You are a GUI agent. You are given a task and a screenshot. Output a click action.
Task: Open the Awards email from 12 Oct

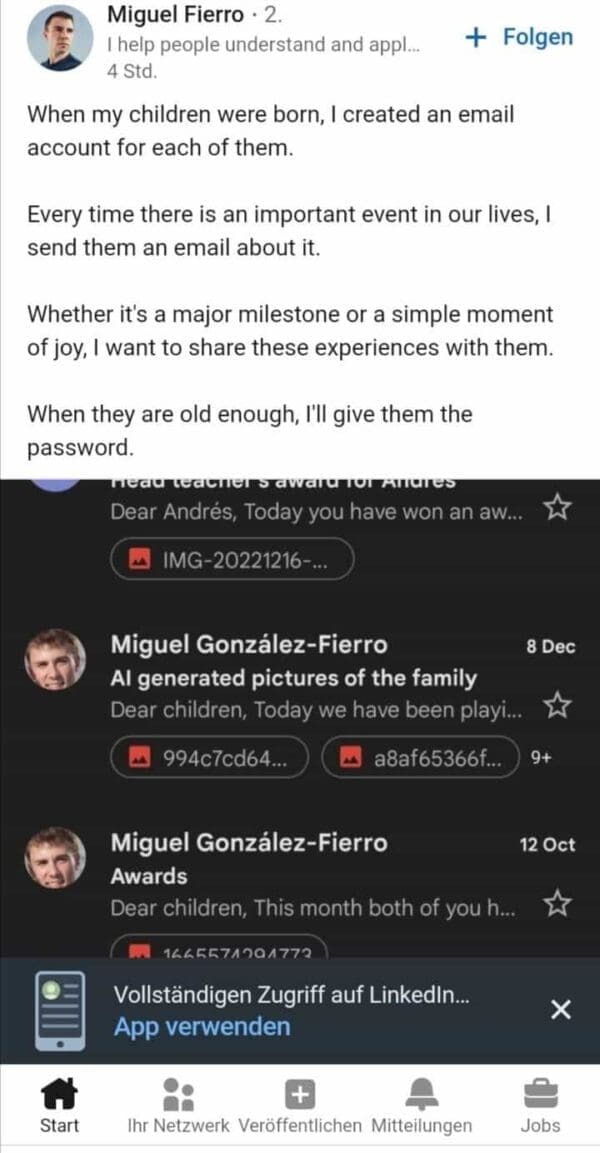coord(300,876)
